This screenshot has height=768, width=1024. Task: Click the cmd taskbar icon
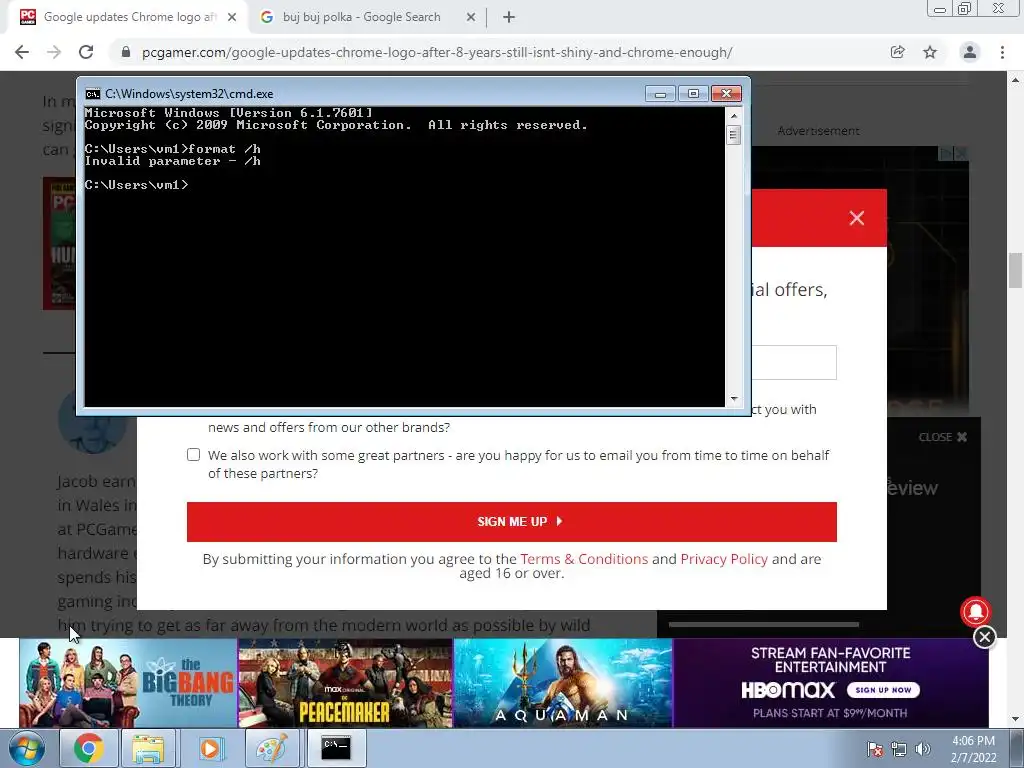click(x=336, y=748)
